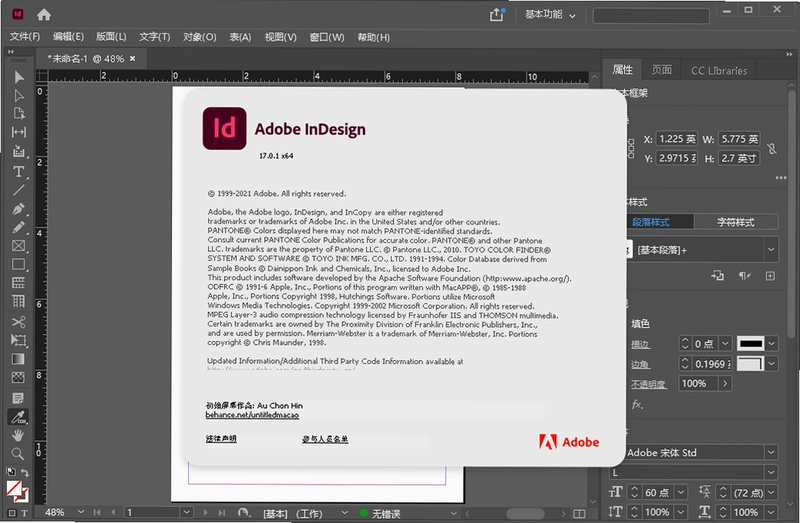
Task: Click the 法律声明 link
Action: click(x=221, y=439)
